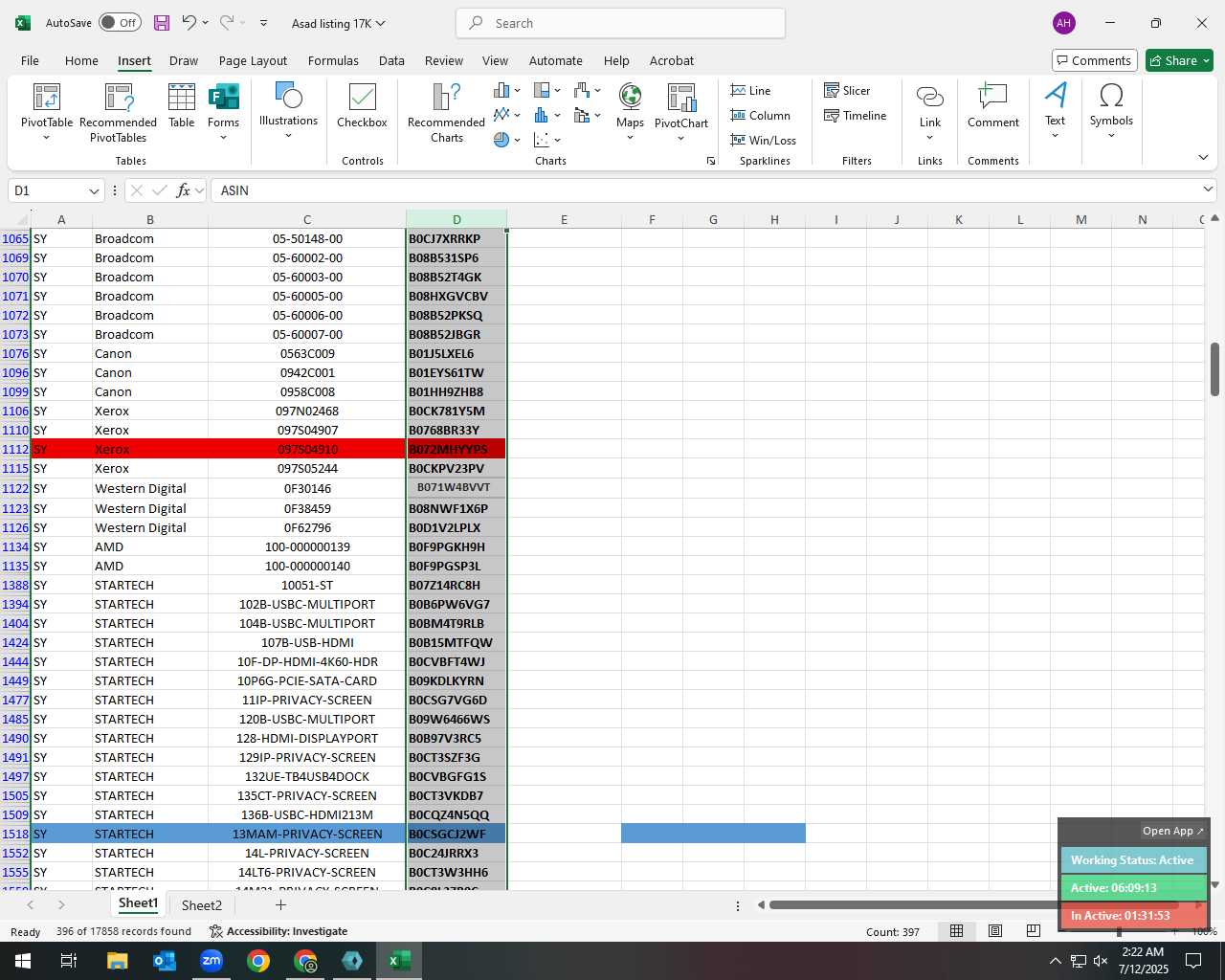Customize Quick Access Toolbar dropdown

[264, 23]
